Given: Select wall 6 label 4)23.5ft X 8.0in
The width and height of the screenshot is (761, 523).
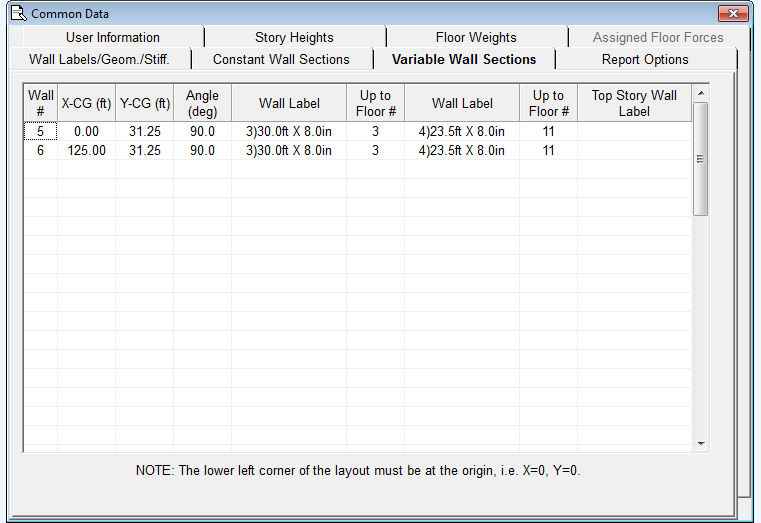Looking at the screenshot, I should point(462,151).
